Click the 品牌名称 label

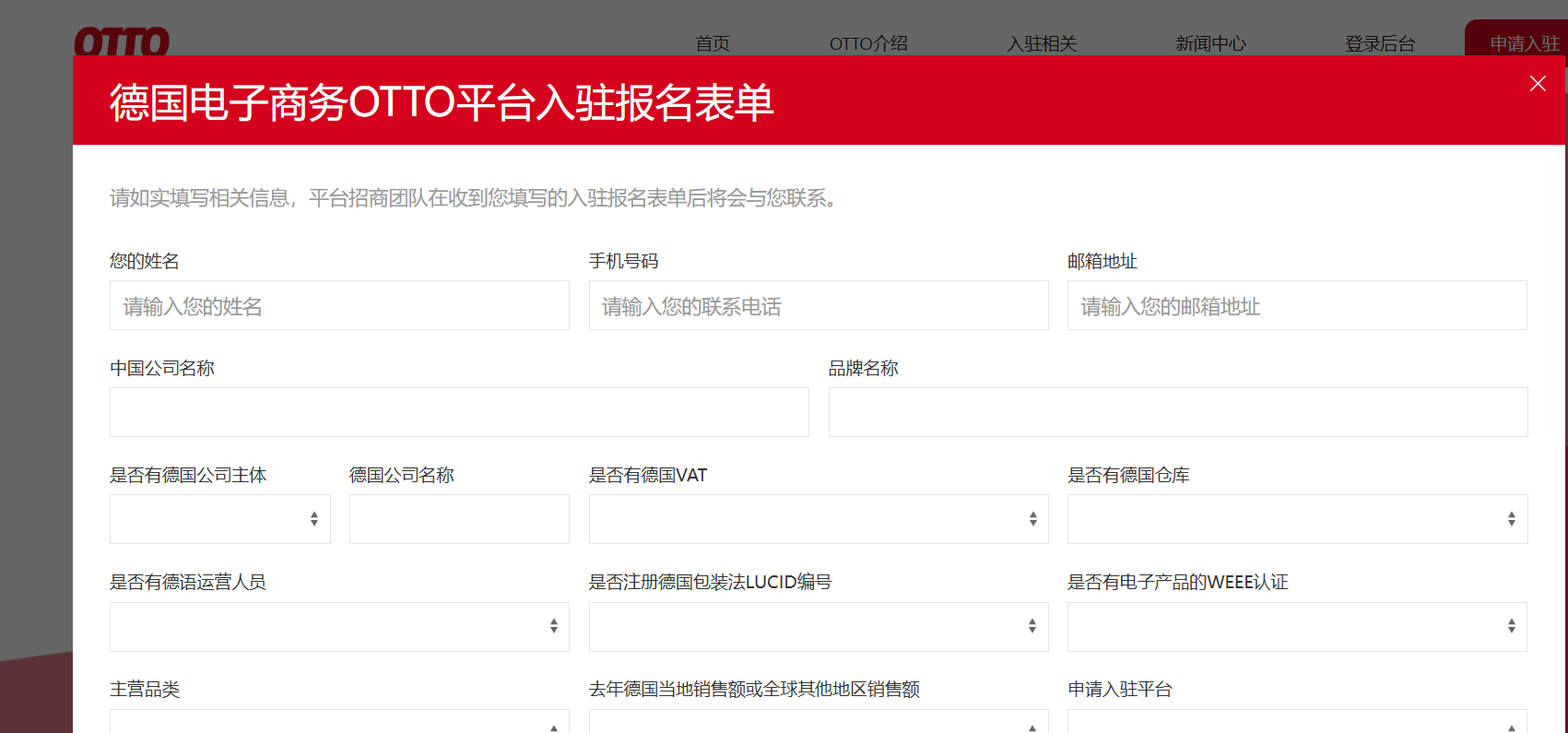(863, 368)
